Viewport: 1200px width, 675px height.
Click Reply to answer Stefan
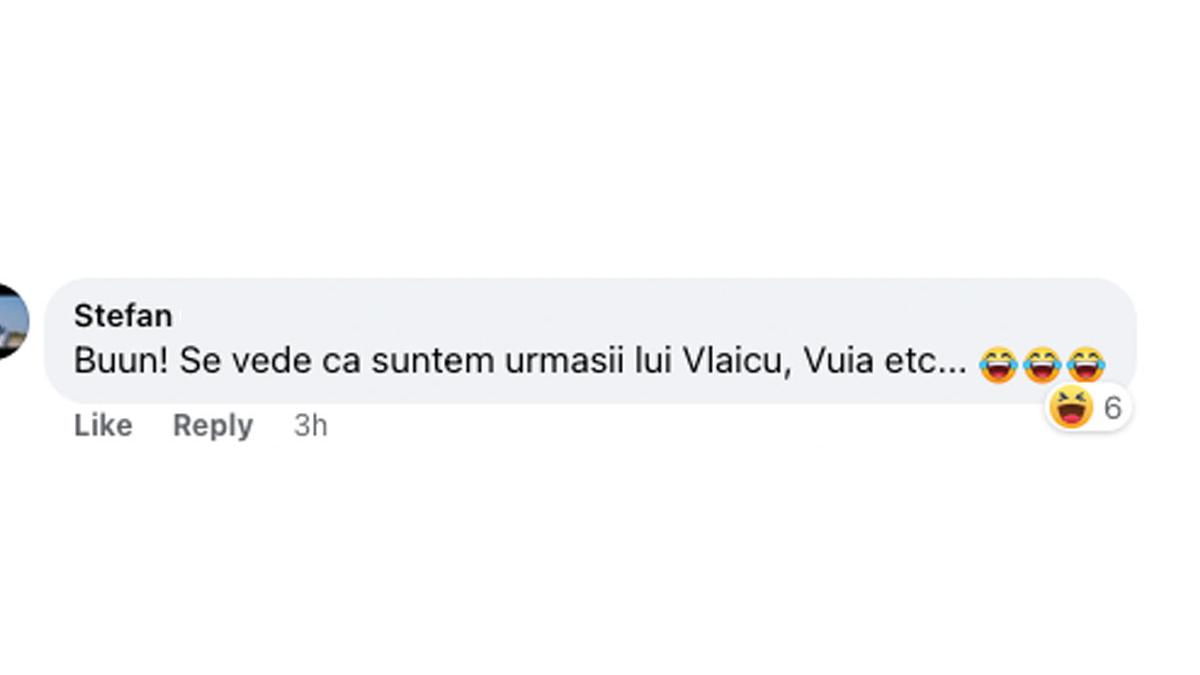click(x=212, y=425)
